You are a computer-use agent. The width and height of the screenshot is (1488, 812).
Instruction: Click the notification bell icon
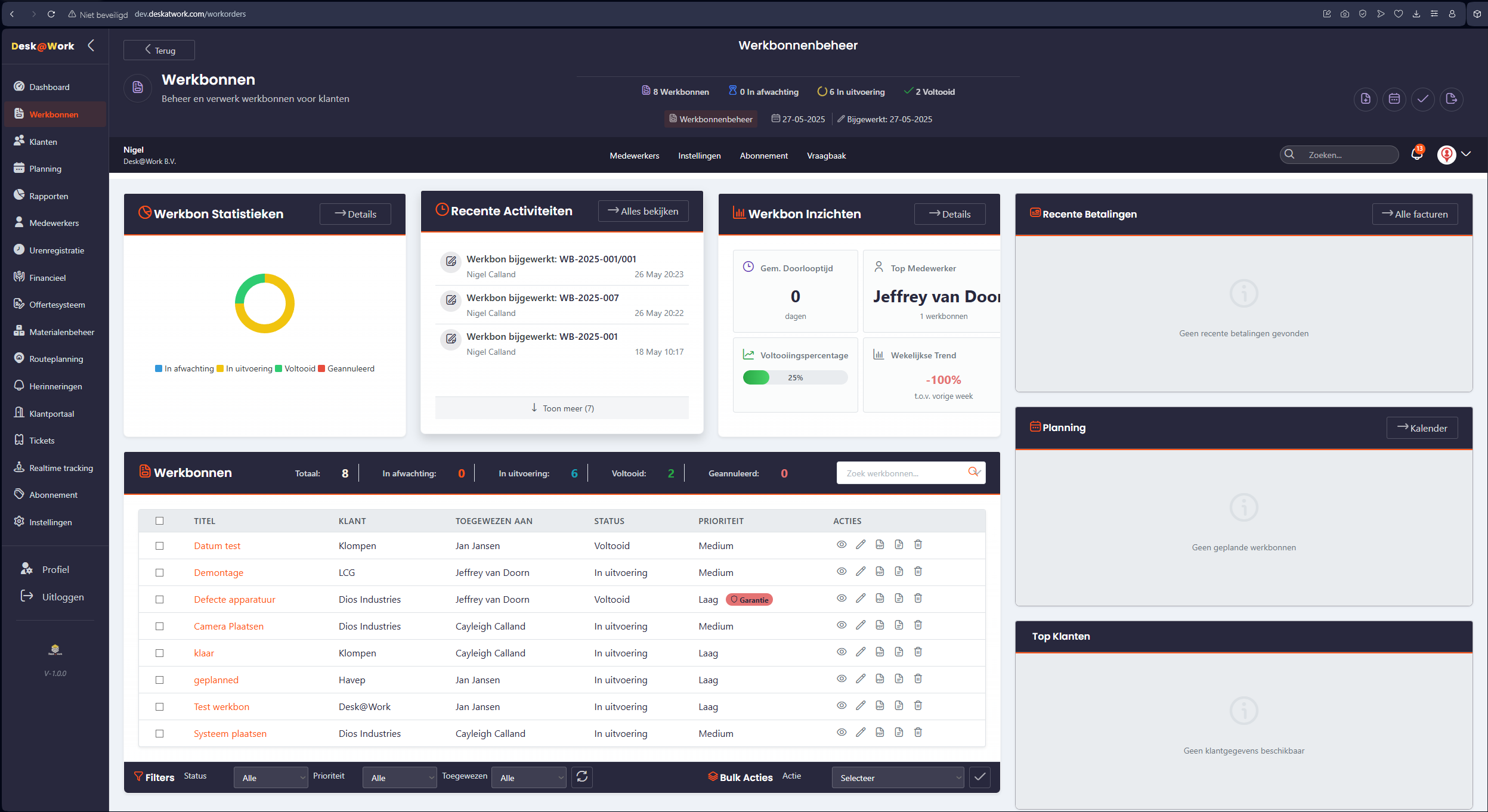click(1417, 155)
